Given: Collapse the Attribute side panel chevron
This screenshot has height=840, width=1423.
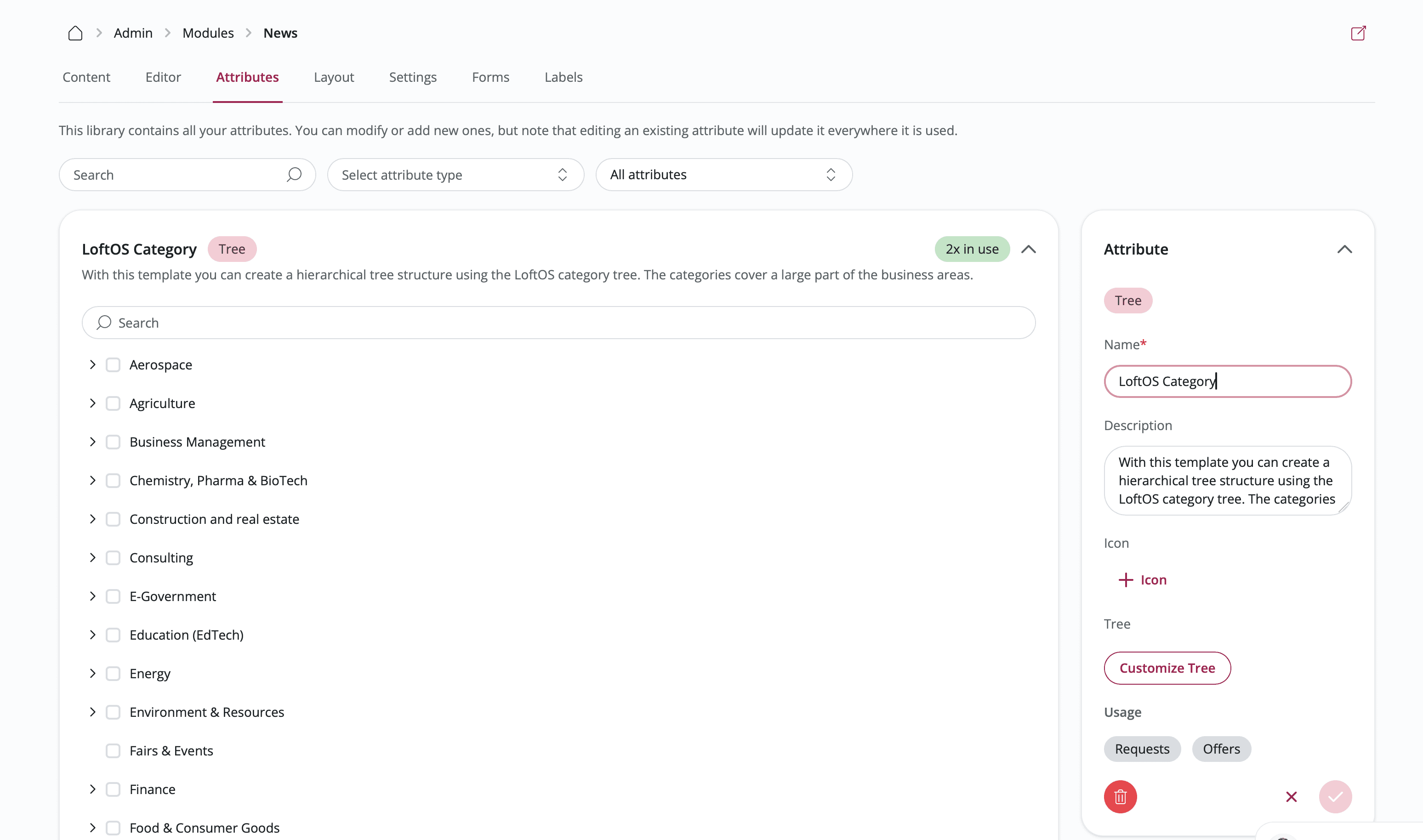Looking at the screenshot, I should (1344, 249).
